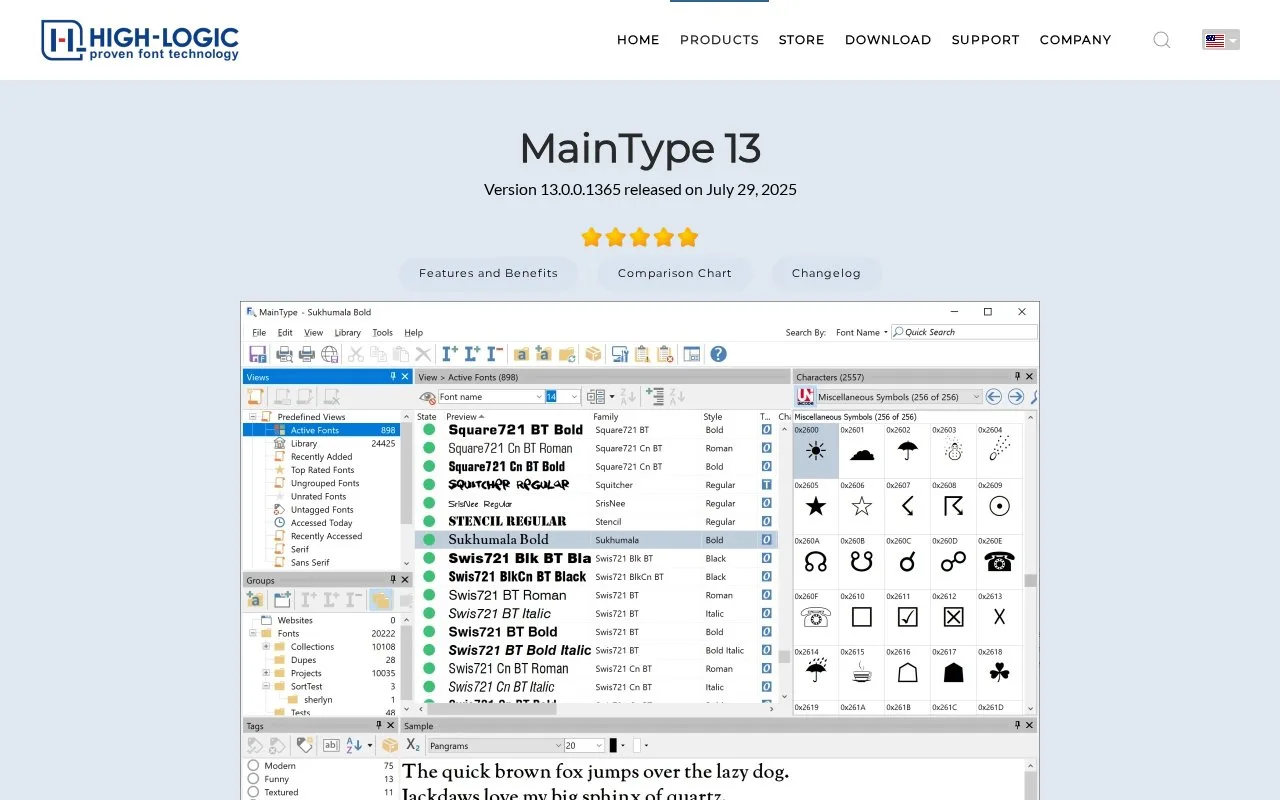Click the eye preview-mode icon beside Font name
Image resolution: width=1280 pixels, height=800 pixels.
(x=427, y=397)
